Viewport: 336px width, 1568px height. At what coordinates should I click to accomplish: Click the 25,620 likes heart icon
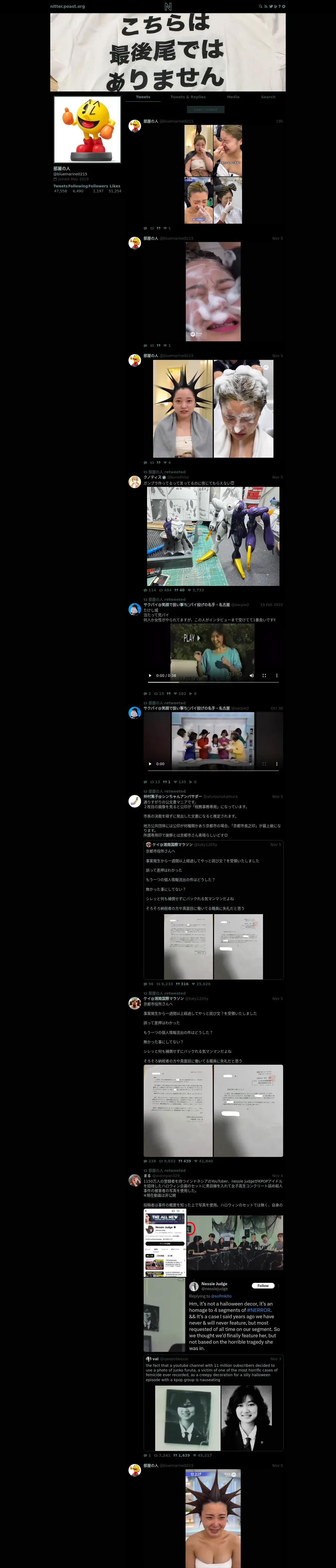pyautogui.click(x=193, y=984)
